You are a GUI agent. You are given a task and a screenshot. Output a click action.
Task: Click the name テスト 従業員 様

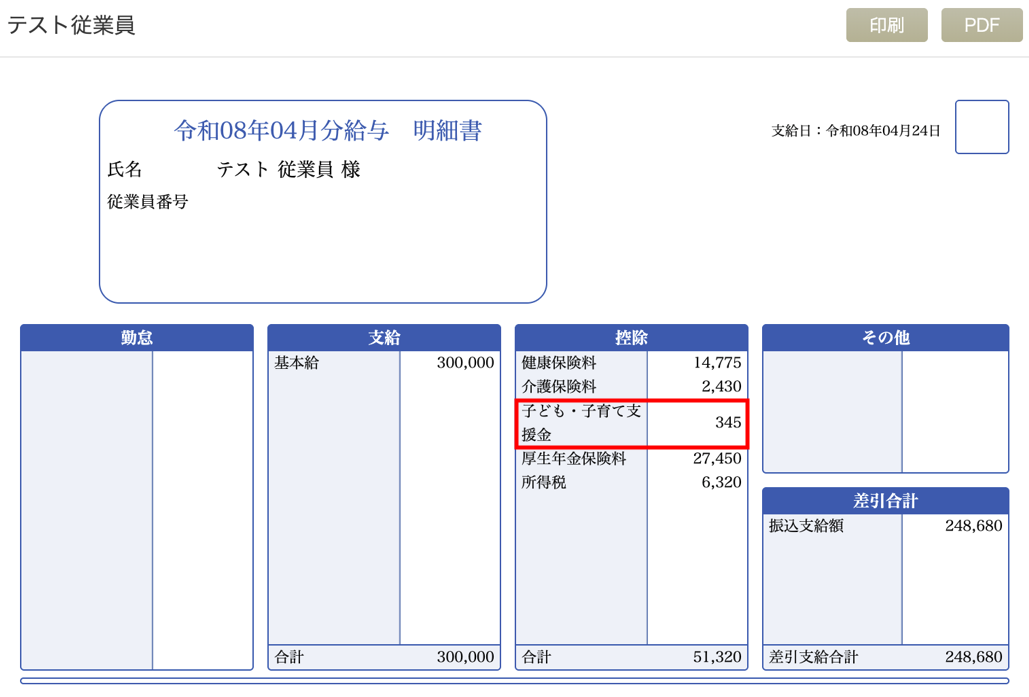point(288,169)
